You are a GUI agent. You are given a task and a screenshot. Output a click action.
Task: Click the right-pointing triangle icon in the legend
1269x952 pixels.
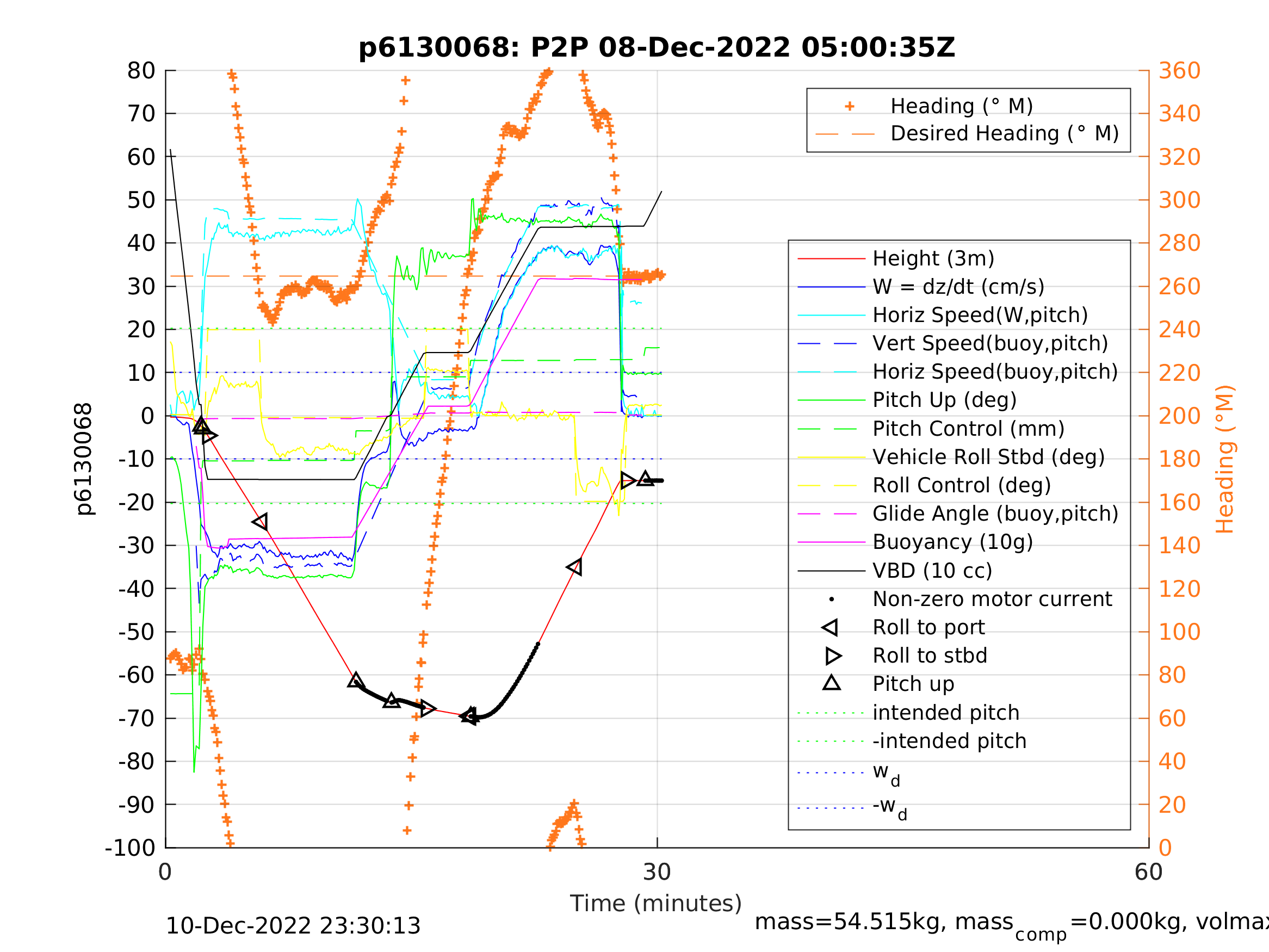click(x=833, y=656)
